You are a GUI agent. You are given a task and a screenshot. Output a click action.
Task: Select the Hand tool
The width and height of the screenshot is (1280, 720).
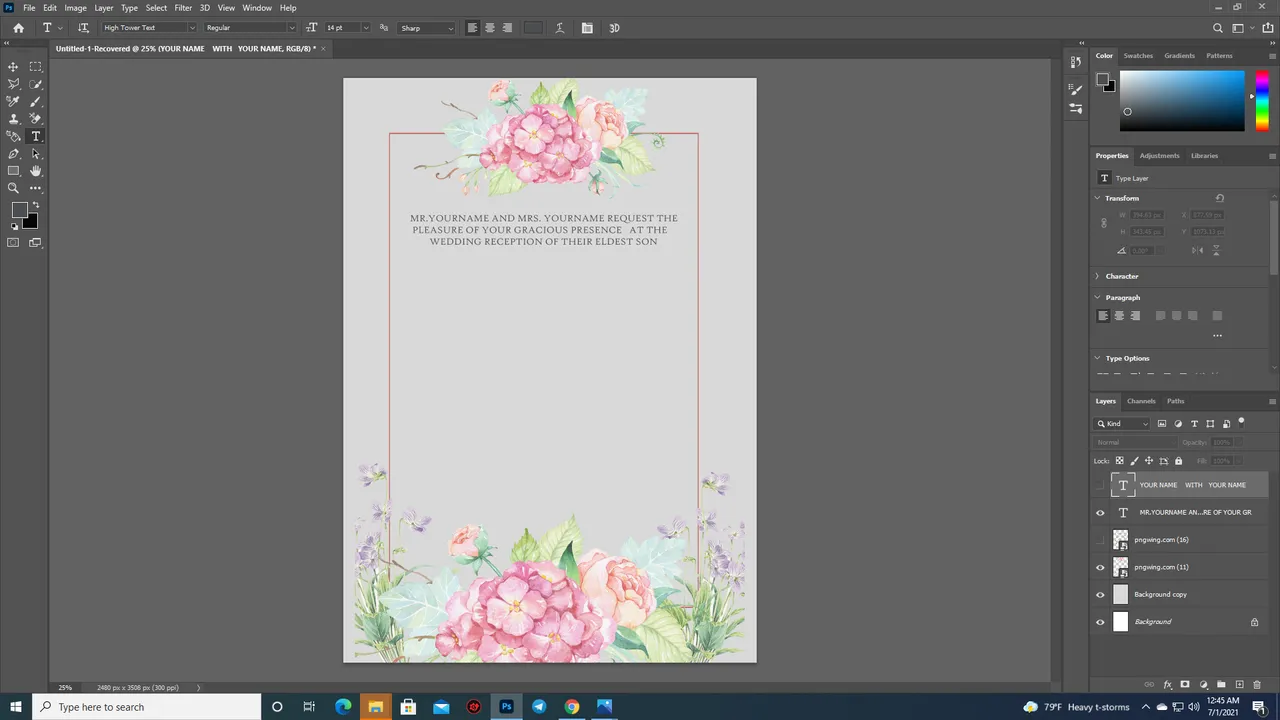[x=36, y=171]
